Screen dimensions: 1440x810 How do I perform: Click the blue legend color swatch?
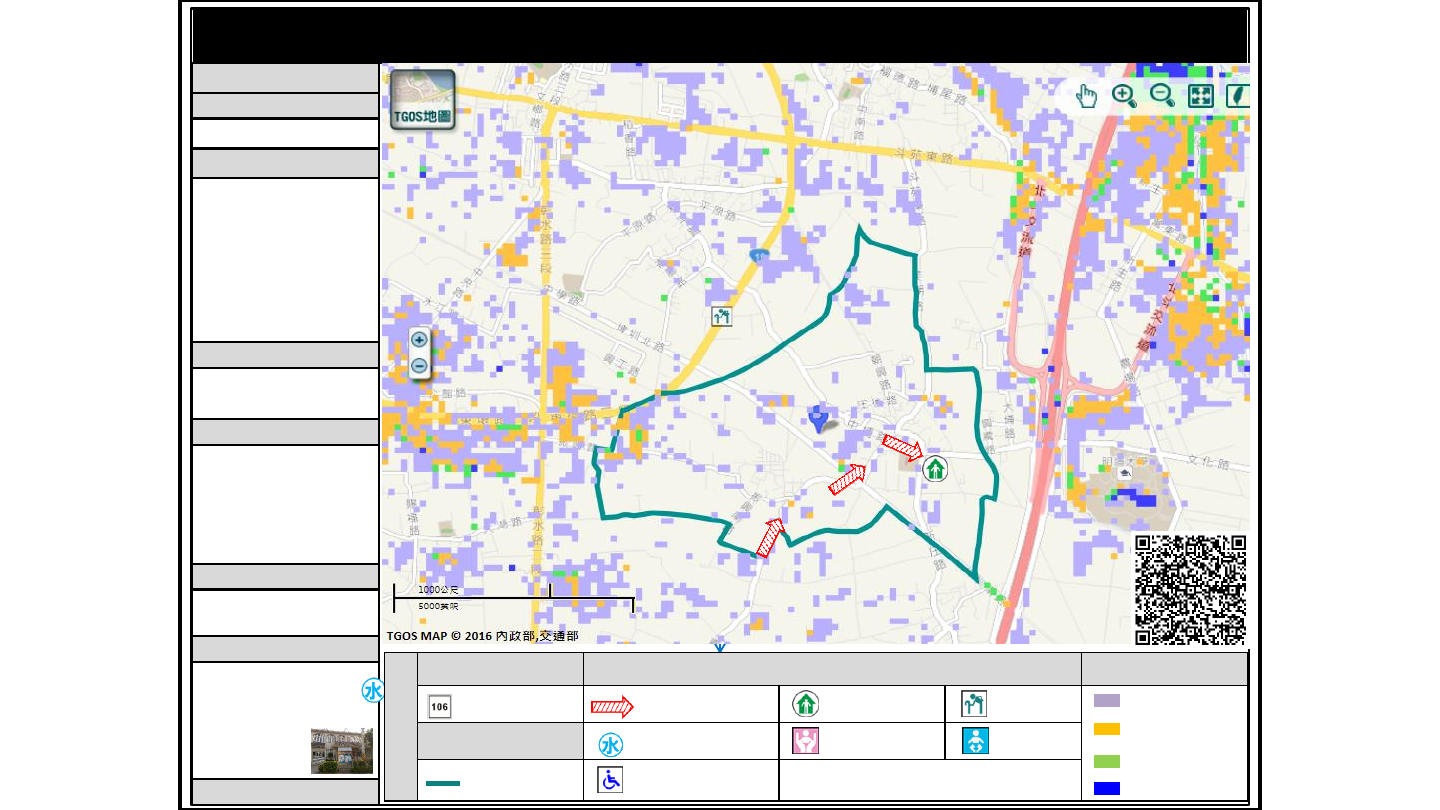[x=1107, y=788]
